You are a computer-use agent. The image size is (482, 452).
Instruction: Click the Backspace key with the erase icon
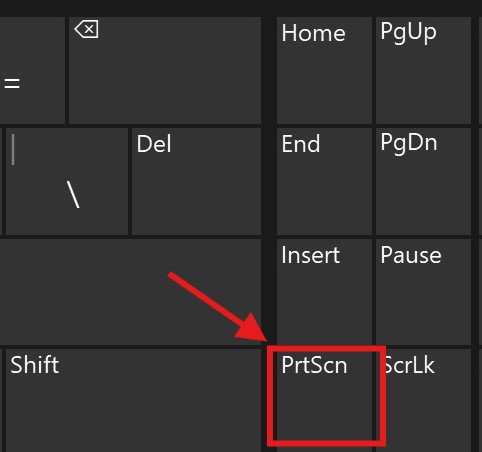point(165,70)
